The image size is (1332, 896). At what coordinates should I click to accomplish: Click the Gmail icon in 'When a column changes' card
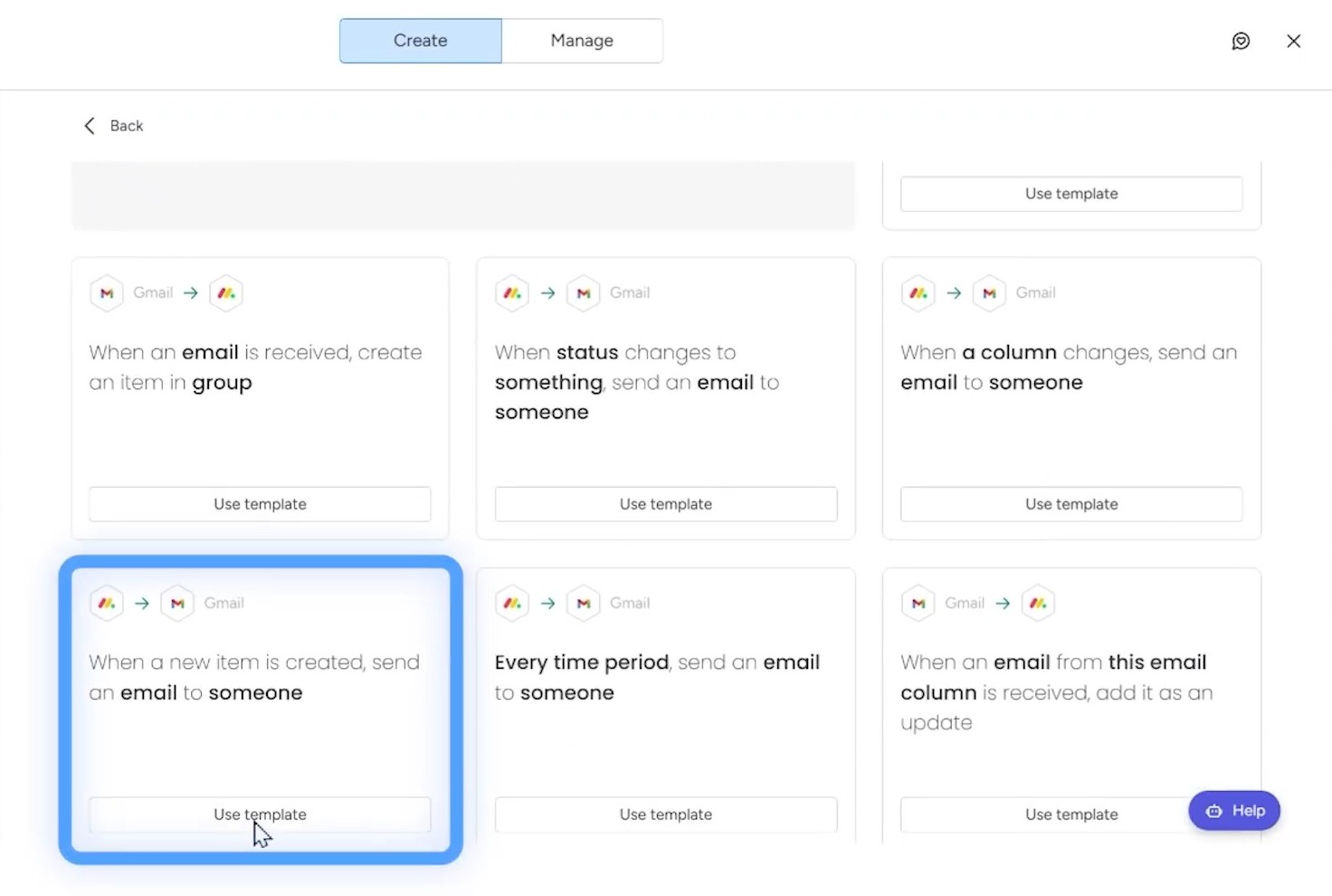click(x=989, y=292)
